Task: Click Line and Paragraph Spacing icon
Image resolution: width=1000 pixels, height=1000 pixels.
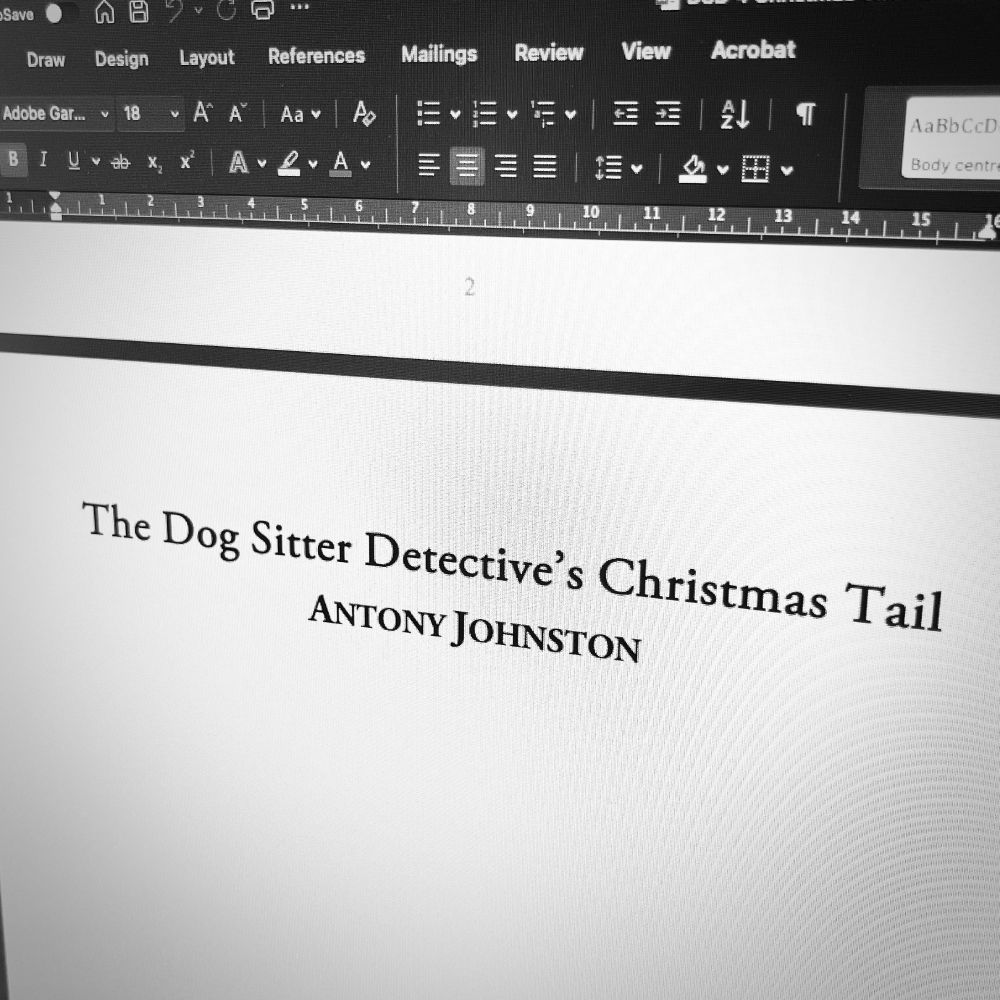Action: (608, 168)
